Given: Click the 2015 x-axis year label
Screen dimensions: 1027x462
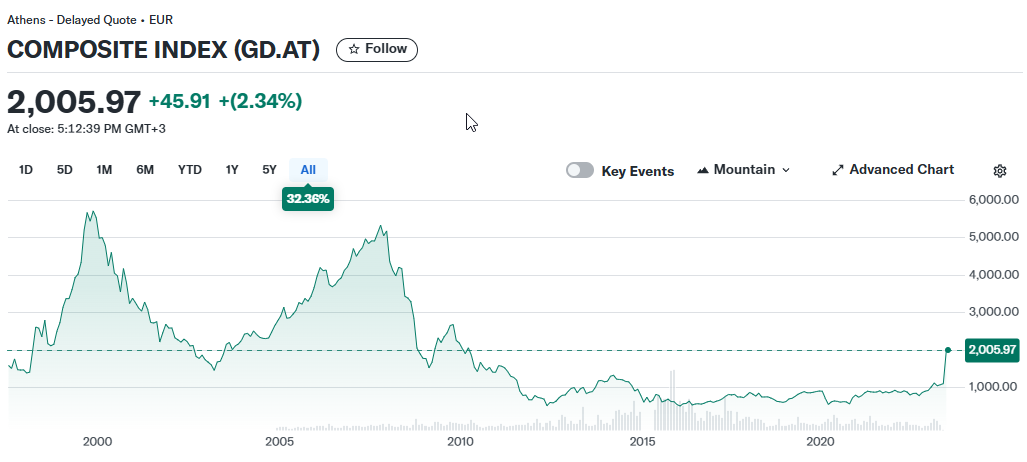Looking at the screenshot, I should click(x=642, y=442).
